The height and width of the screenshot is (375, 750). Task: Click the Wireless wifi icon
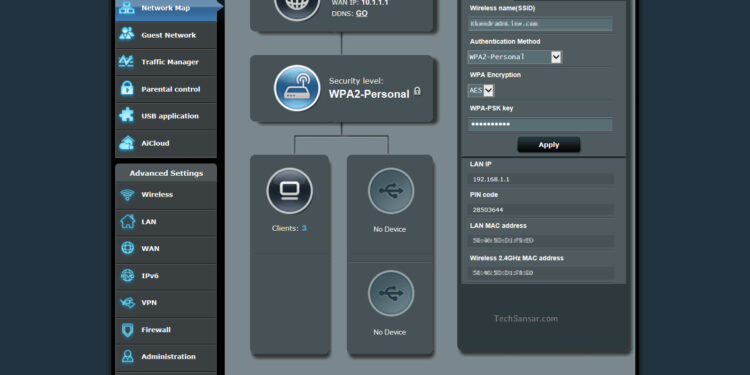(127, 194)
